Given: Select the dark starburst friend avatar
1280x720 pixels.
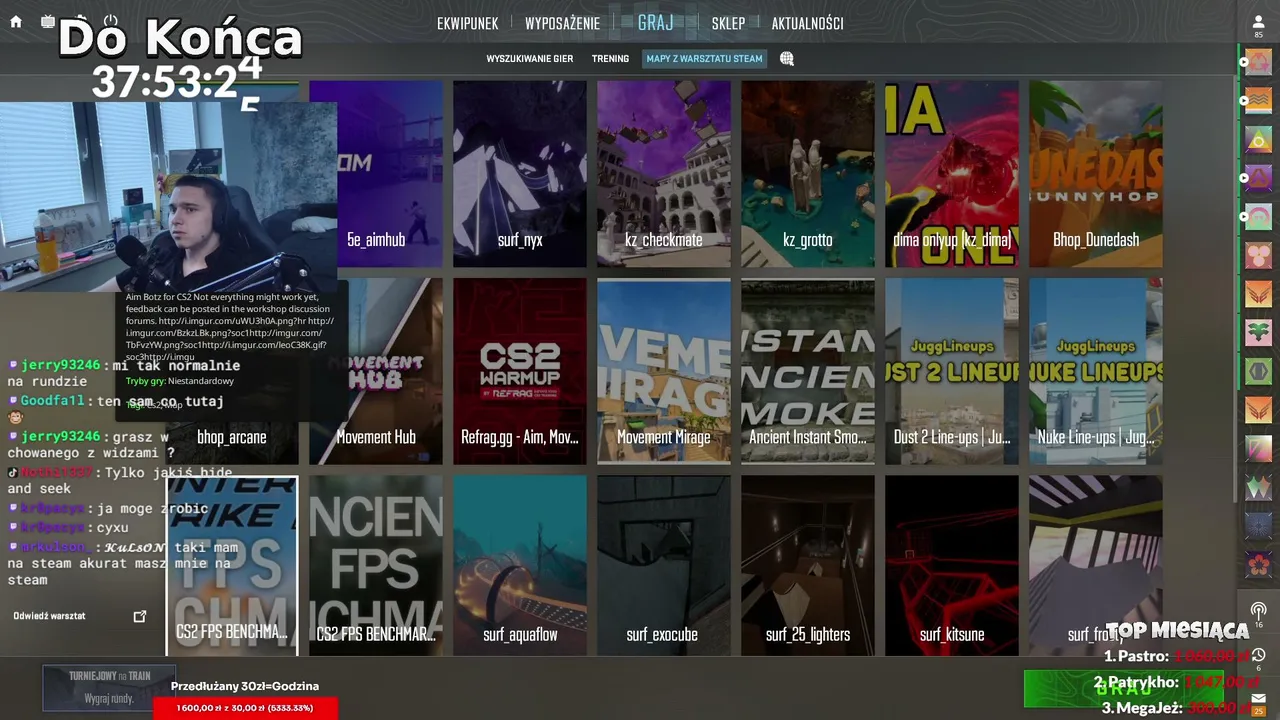Looking at the screenshot, I should click(x=1258, y=526).
